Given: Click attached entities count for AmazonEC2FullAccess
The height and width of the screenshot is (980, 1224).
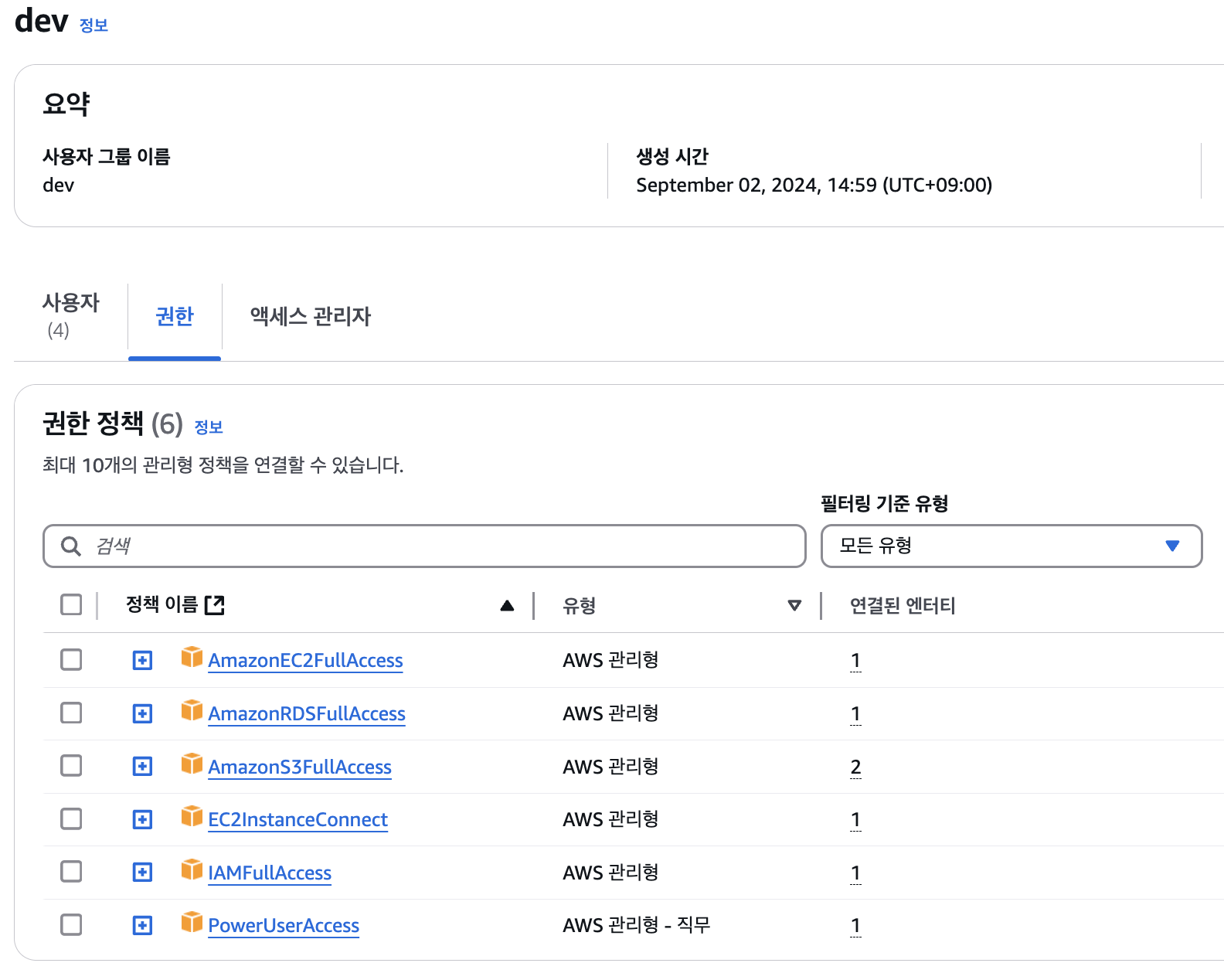Looking at the screenshot, I should click(855, 661).
